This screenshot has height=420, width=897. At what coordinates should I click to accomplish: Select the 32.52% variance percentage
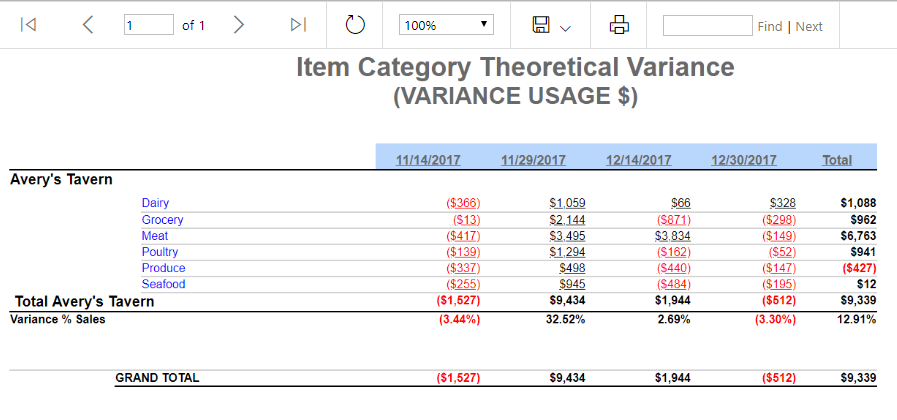click(x=566, y=320)
